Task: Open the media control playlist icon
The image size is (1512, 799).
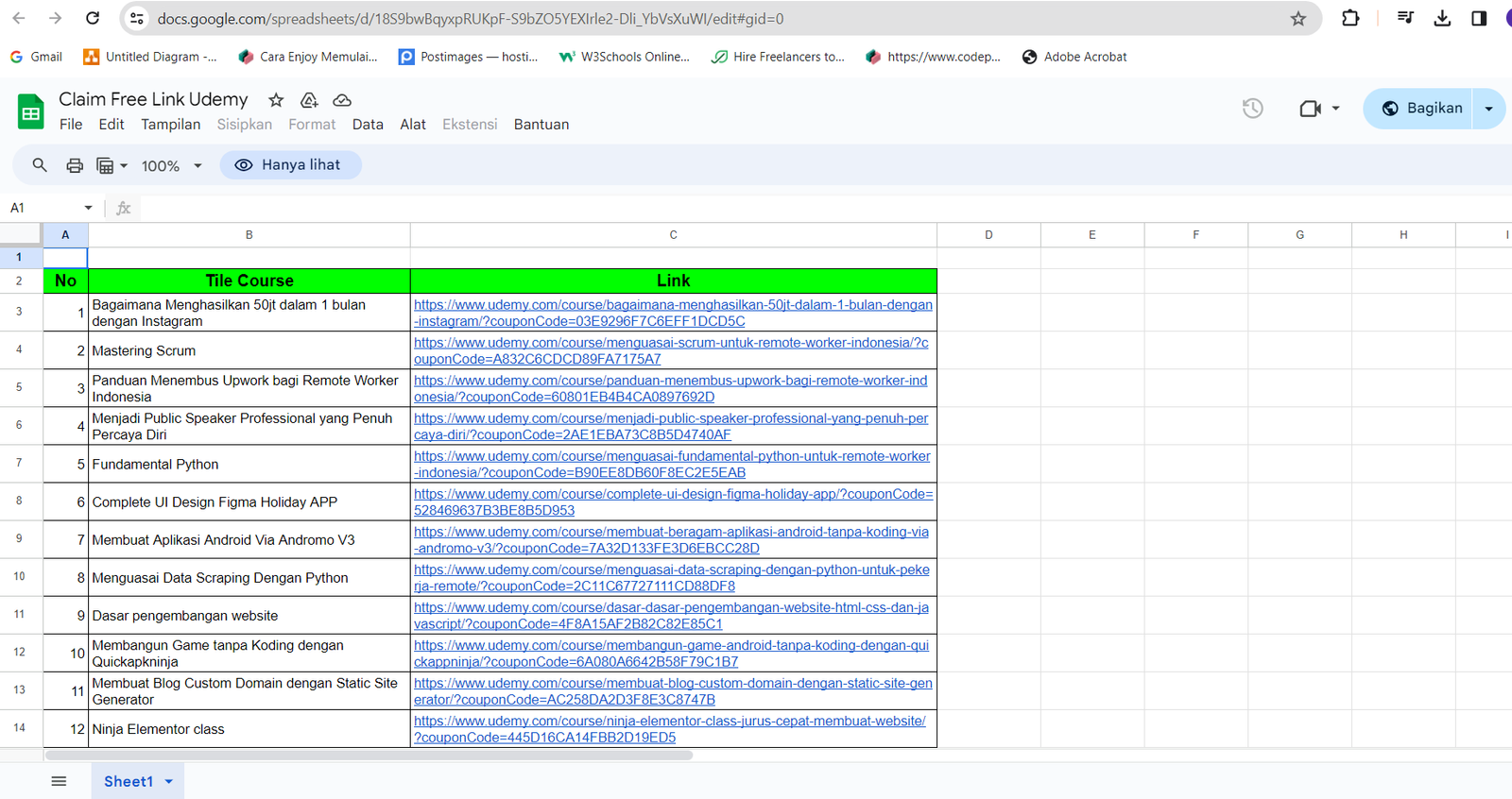Action: pos(1405,18)
